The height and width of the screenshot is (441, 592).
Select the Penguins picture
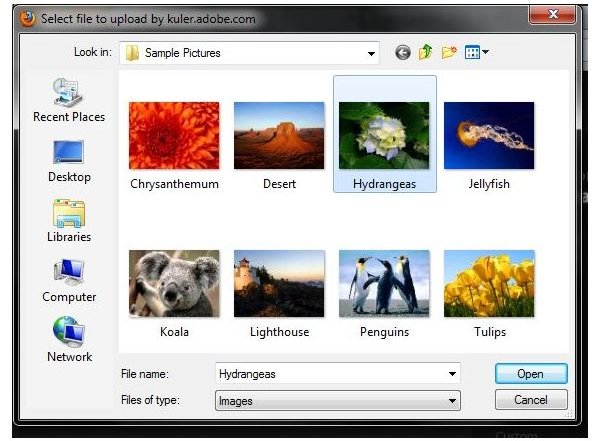coord(384,283)
